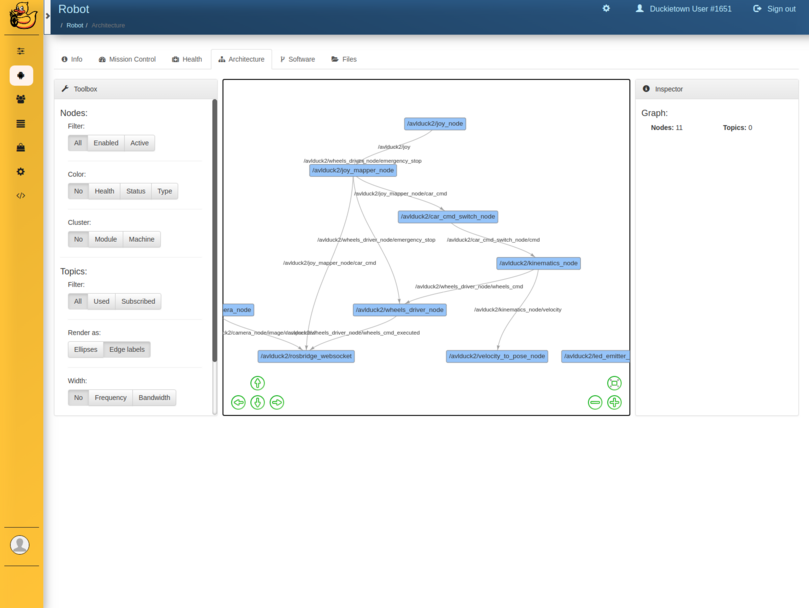Click the /aviduck2/kinematics_node/velocity edge label
The height and width of the screenshot is (608, 809).
pyautogui.click(x=517, y=310)
